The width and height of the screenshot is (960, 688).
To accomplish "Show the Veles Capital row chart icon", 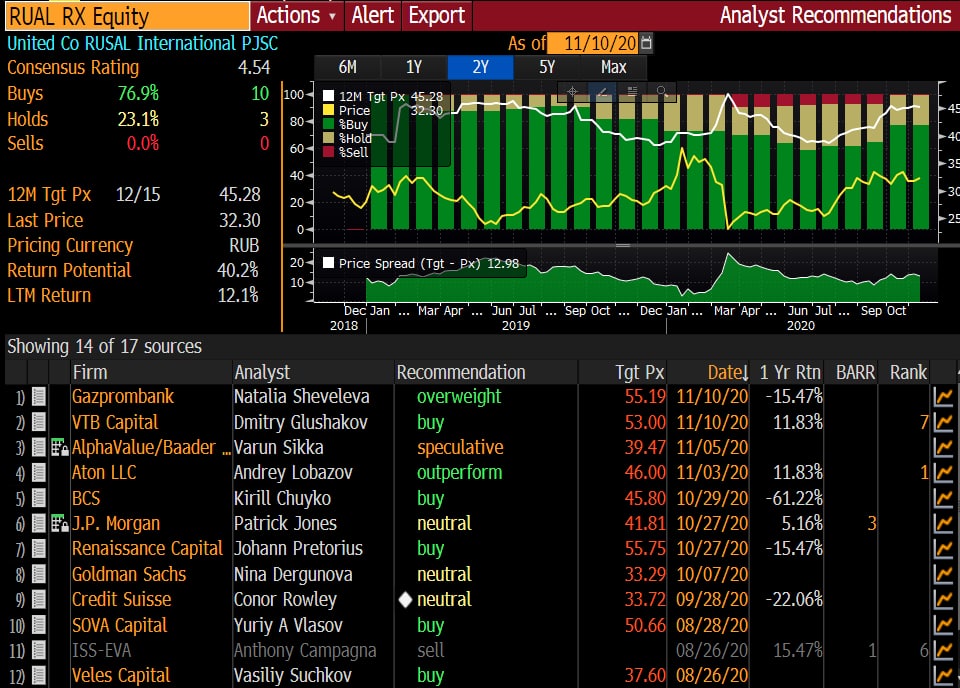I will (943, 675).
